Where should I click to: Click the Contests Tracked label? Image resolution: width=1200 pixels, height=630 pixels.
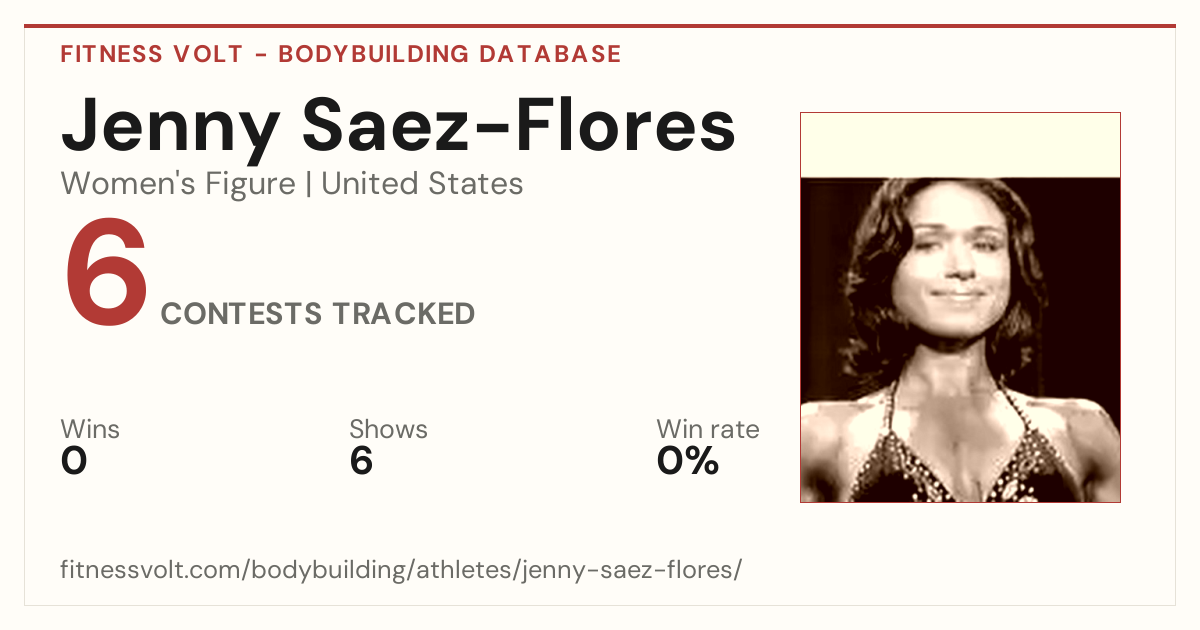coord(318,314)
